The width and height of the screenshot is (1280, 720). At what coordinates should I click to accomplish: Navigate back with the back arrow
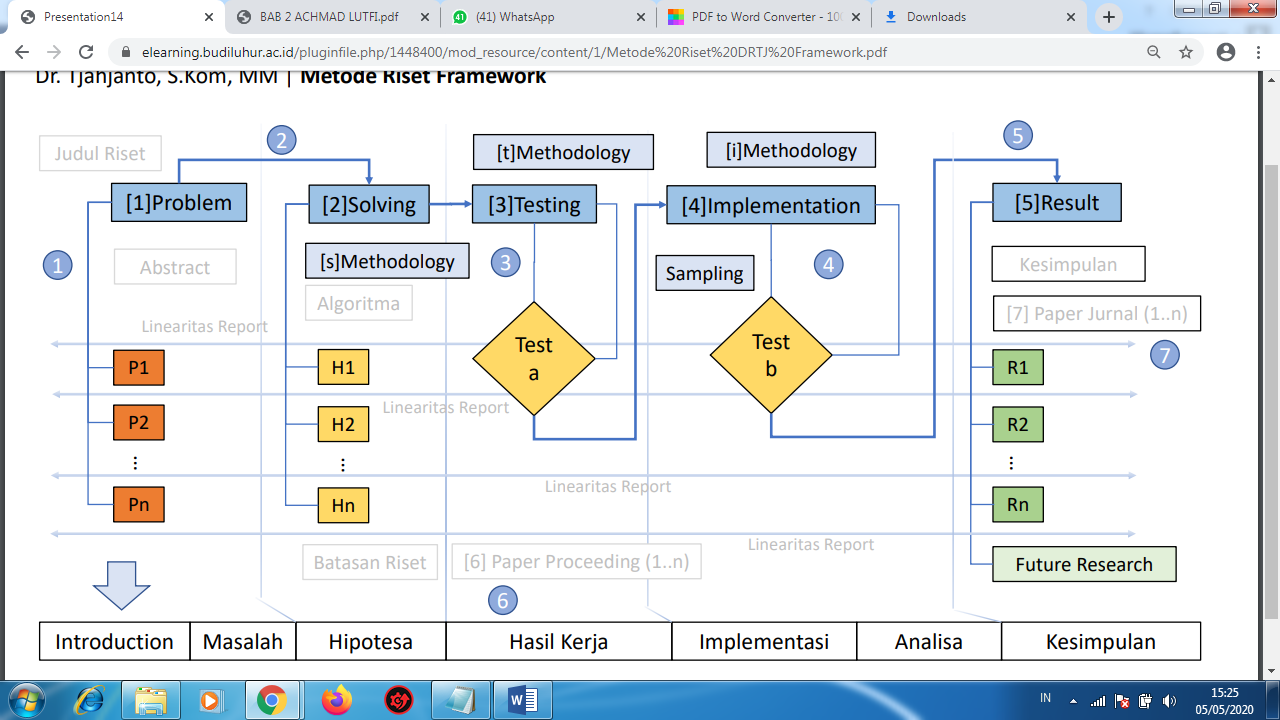(21, 51)
